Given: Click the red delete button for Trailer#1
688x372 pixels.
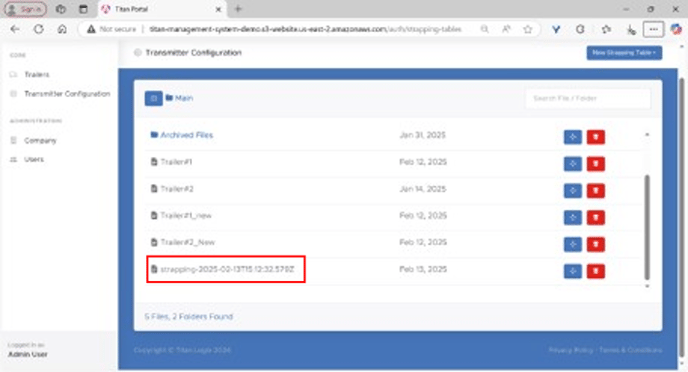Looking at the screenshot, I should tap(596, 164).
